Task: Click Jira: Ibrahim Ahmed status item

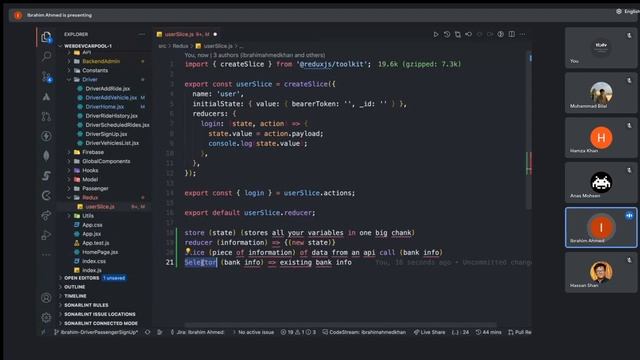Action: pyautogui.click(x=197, y=332)
